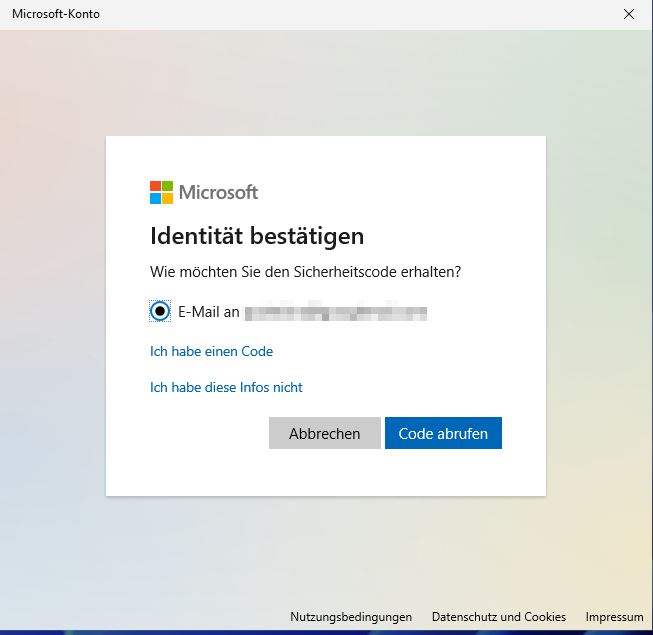Select the 'E-Mail an' radio button

(x=160, y=311)
